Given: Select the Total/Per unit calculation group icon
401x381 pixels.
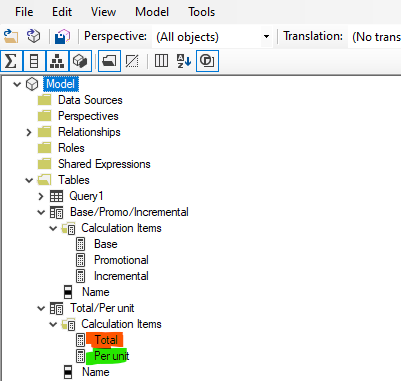Looking at the screenshot, I should click(56, 308).
